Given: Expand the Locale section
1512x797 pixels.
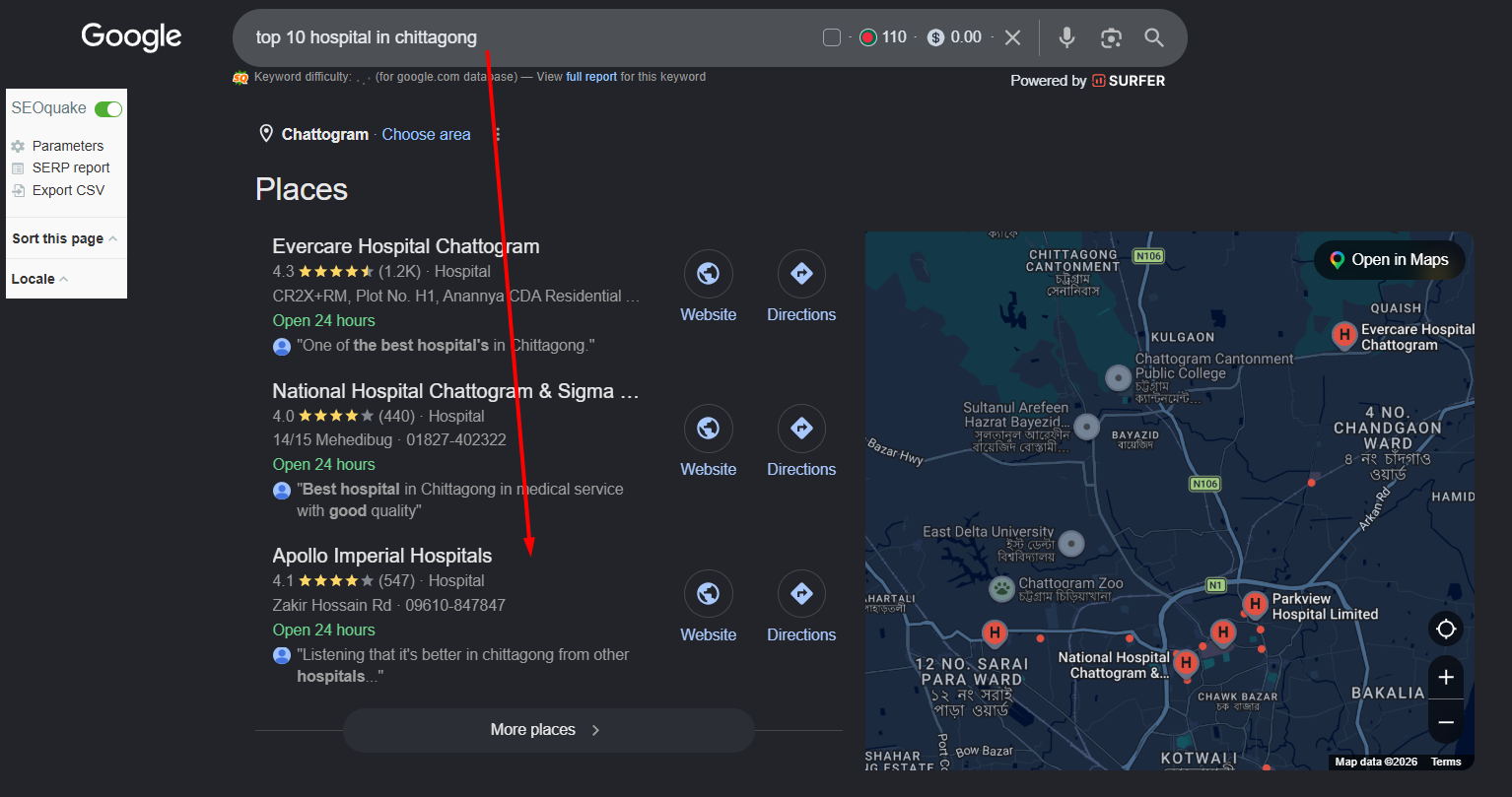Looking at the screenshot, I should coord(39,279).
